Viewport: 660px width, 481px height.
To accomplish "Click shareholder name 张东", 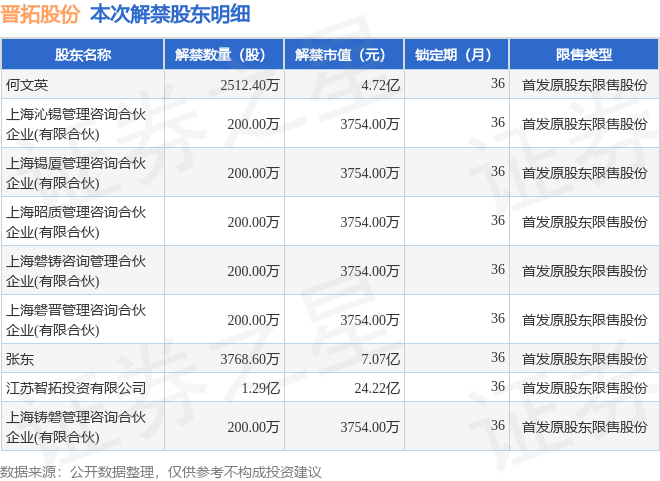I will pyautogui.click(x=20, y=359).
